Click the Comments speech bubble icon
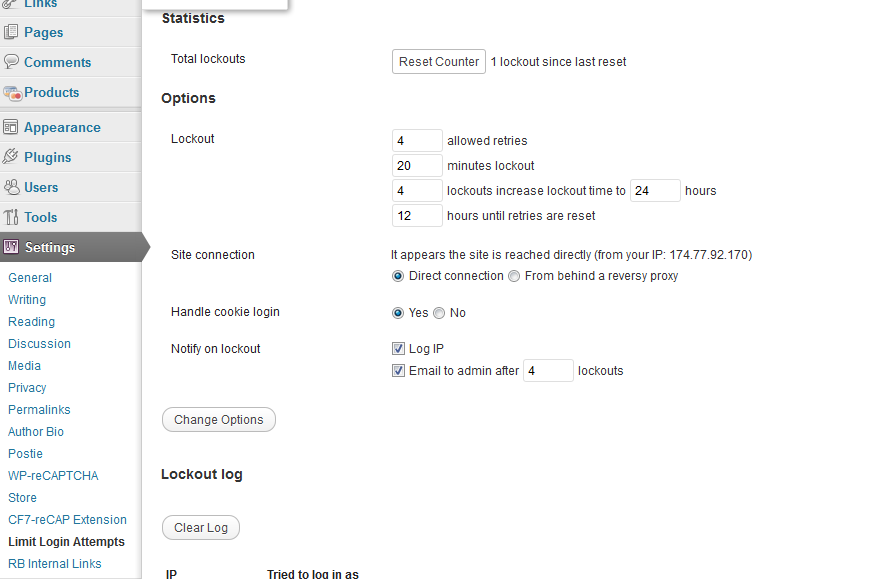 (11, 62)
